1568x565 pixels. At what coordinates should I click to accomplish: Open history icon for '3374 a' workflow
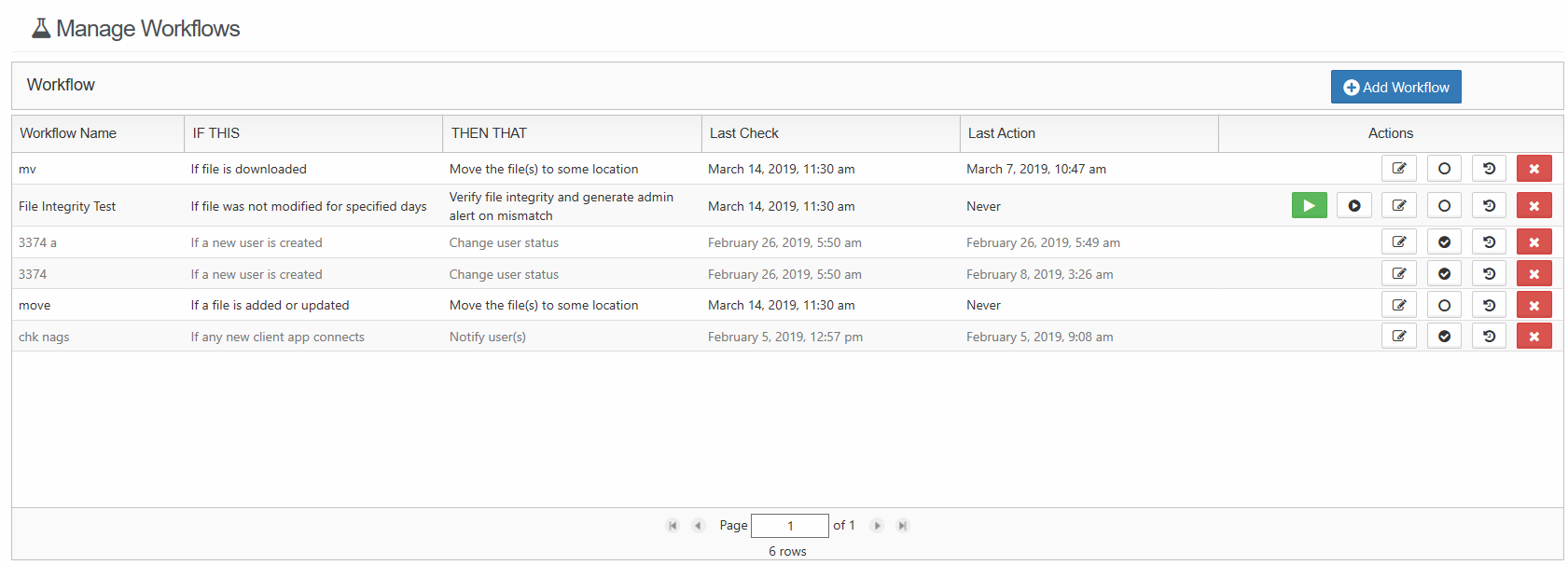(1489, 241)
